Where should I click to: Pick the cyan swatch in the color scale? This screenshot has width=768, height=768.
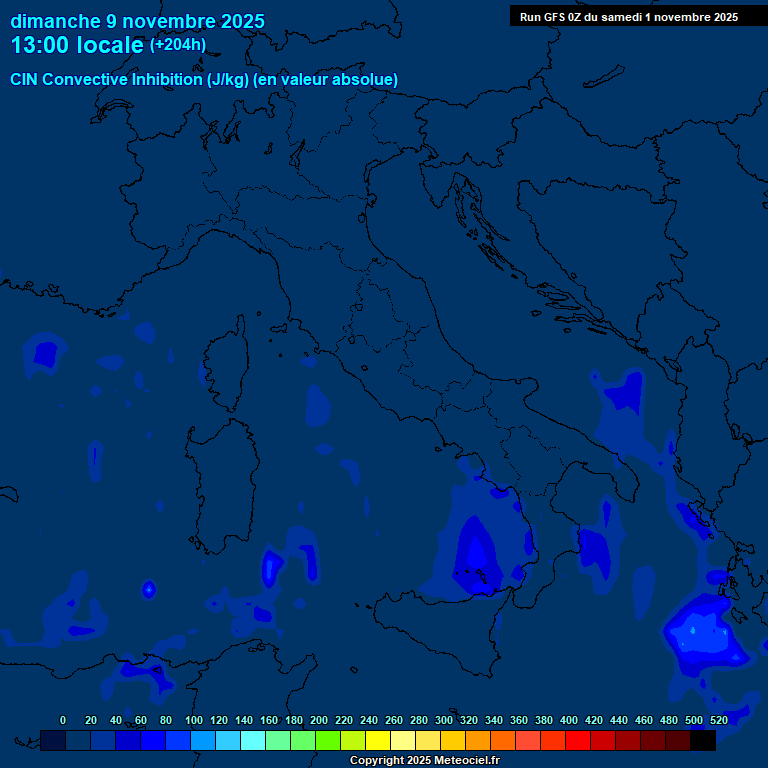click(253, 740)
